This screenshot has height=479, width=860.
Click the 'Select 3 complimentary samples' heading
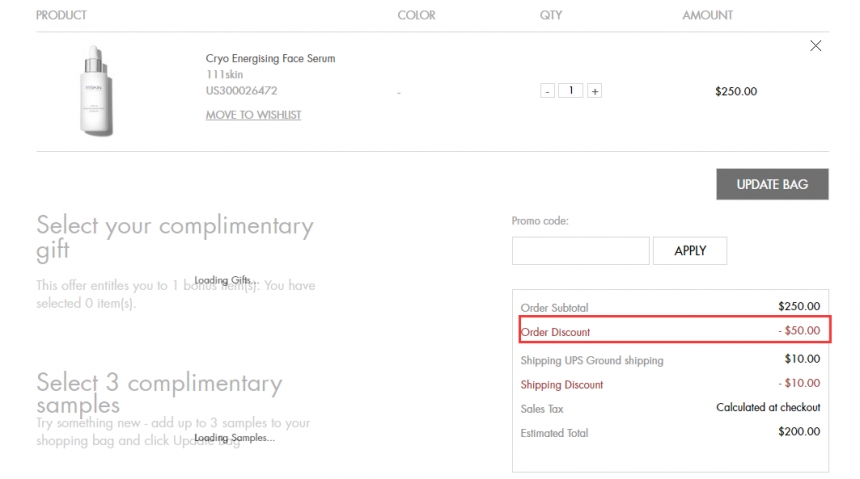click(159, 393)
